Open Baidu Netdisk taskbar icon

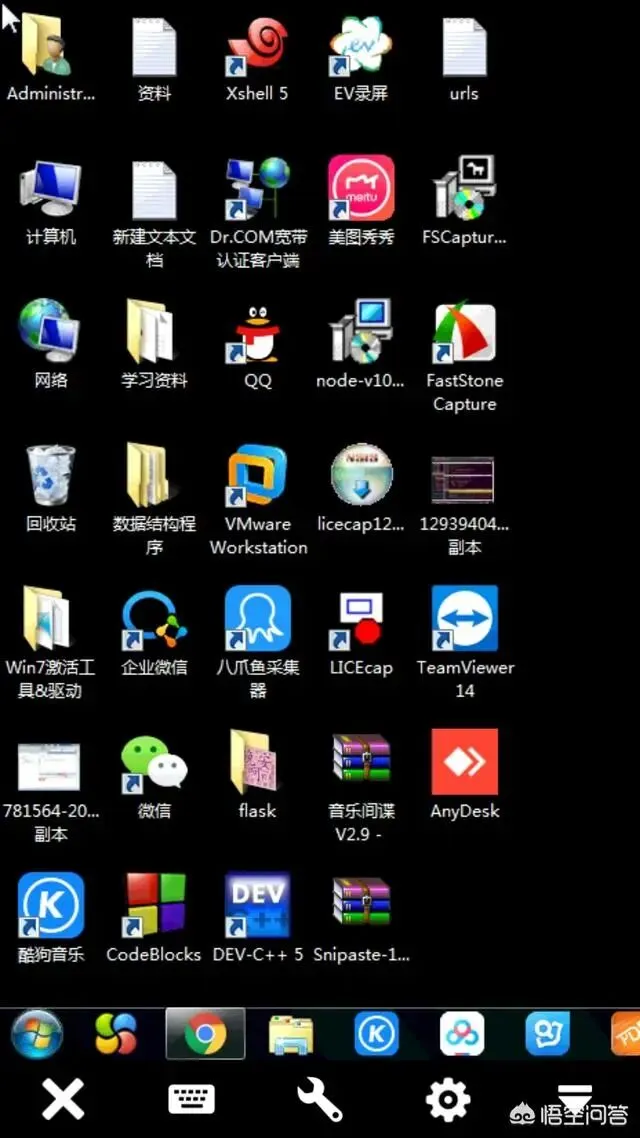[x=462, y=1033]
